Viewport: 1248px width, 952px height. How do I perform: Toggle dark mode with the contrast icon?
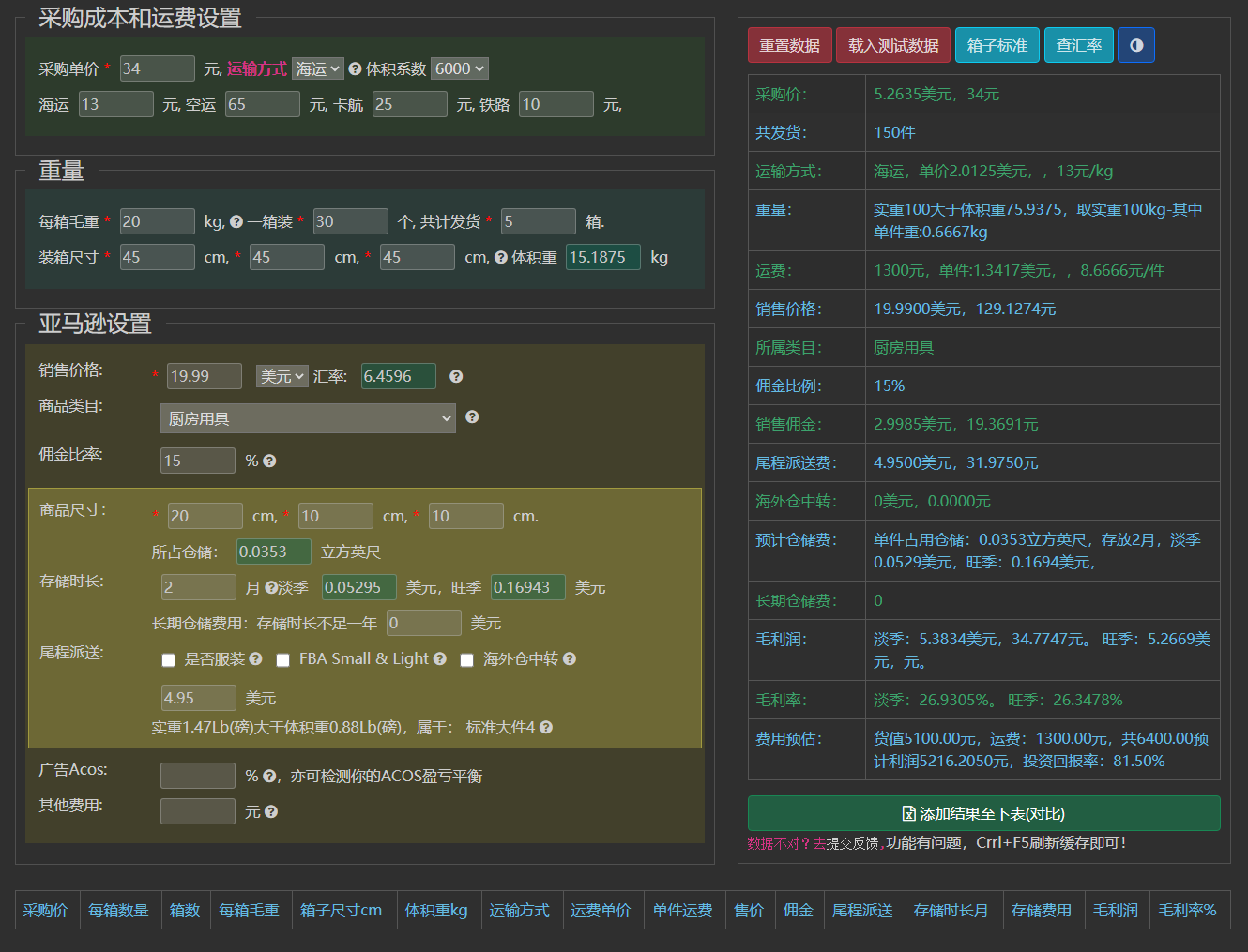tap(1136, 45)
